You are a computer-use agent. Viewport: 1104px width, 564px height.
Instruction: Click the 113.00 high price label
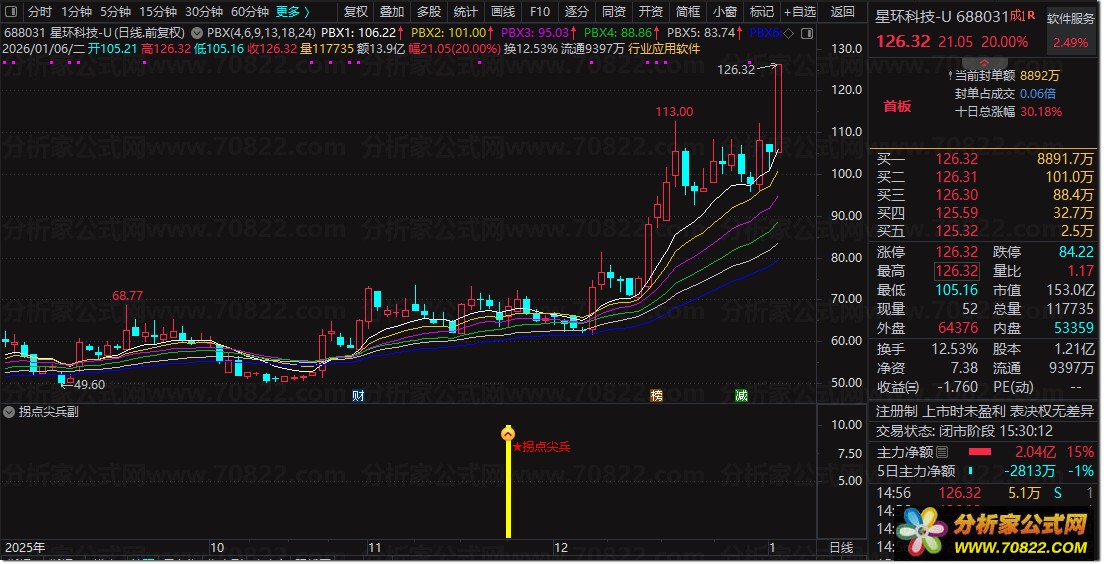[674, 112]
